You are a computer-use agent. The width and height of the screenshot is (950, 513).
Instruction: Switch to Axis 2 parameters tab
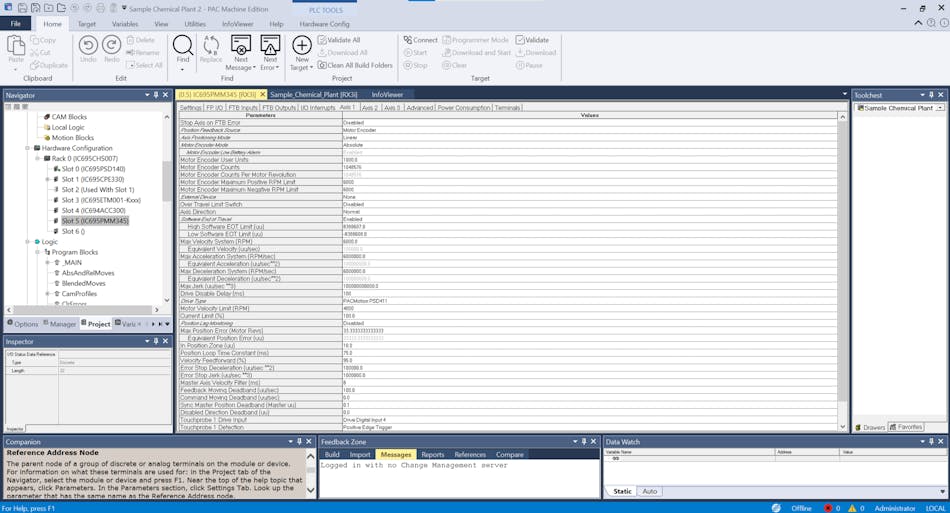[x=370, y=107]
